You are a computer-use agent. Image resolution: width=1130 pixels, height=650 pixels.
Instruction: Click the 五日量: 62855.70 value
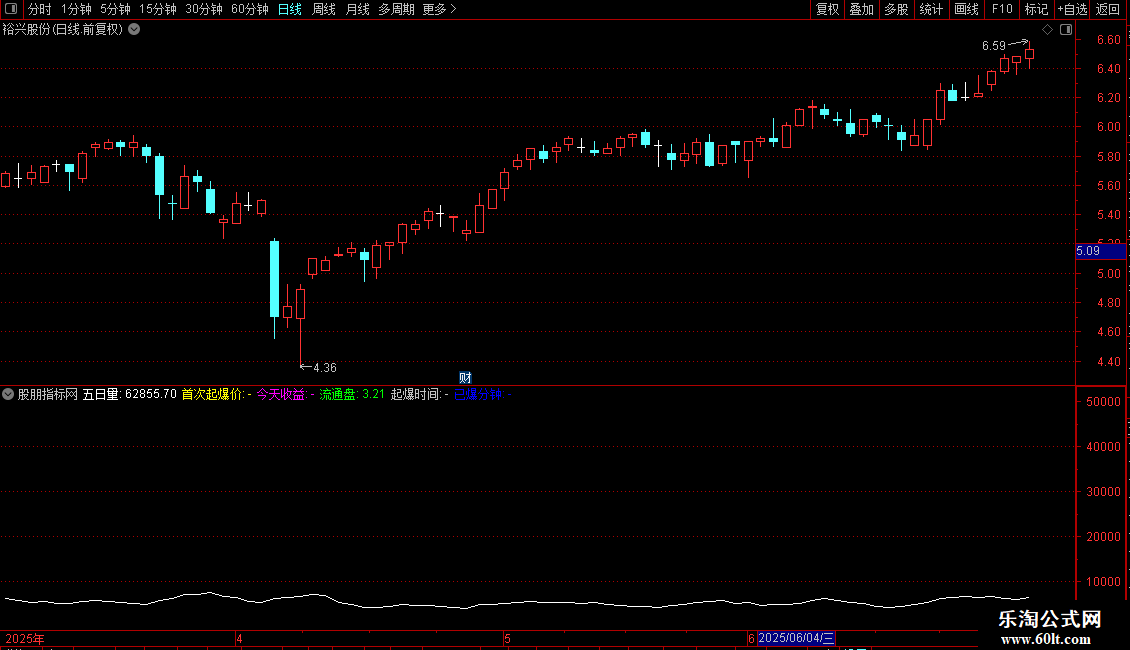point(130,394)
